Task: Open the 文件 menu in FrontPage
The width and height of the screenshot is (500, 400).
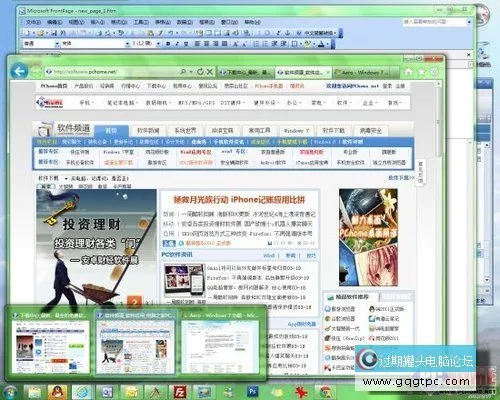Action: click(33, 22)
